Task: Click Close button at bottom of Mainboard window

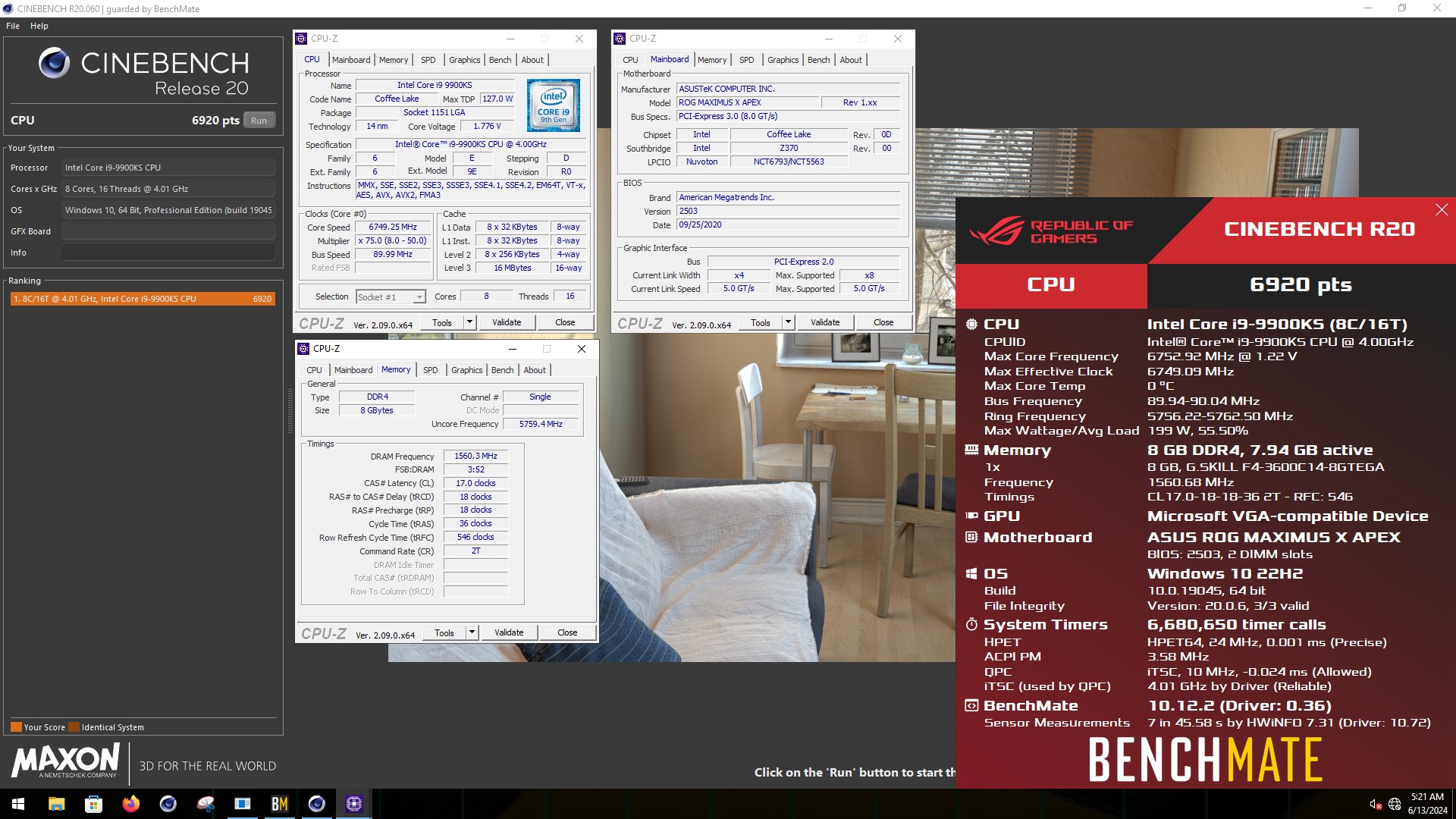Action: pyautogui.click(x=883, y=322)
